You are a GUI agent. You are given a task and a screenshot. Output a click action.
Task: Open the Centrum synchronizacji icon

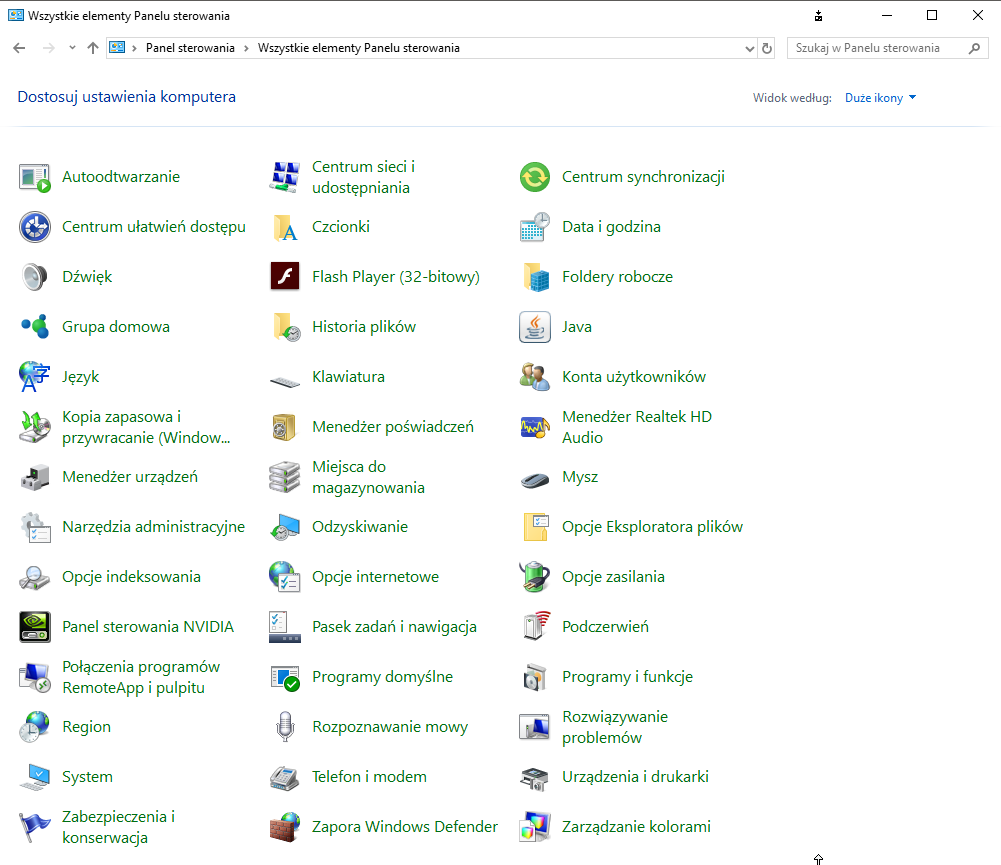(535, 177)
